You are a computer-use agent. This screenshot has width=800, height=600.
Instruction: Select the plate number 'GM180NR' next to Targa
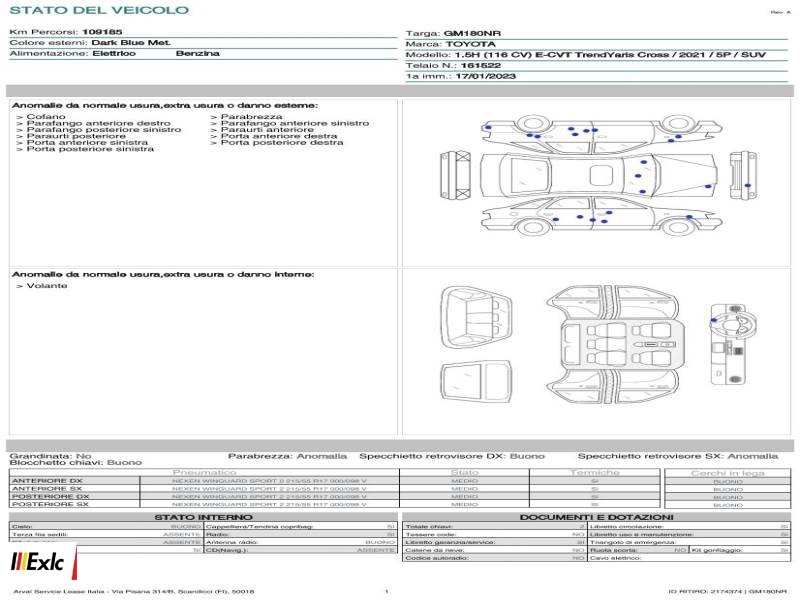(x=472, y=33)
